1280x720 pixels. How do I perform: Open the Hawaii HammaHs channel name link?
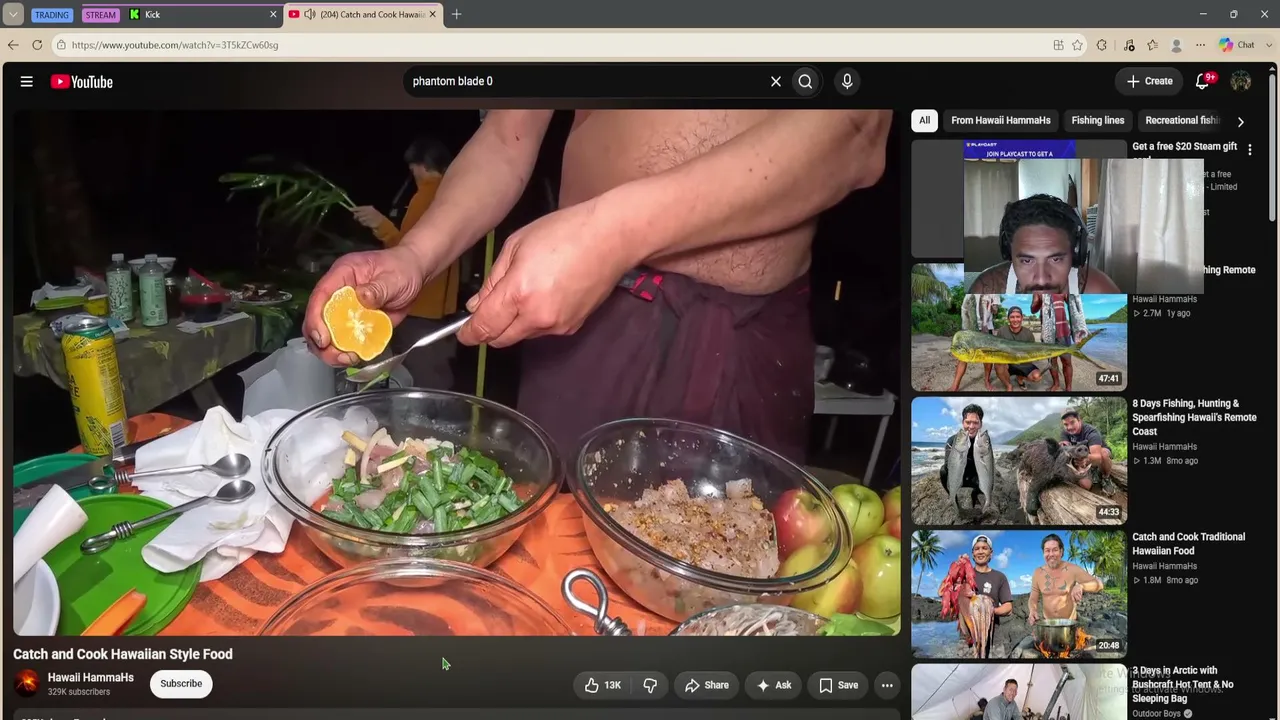(91, 677)
